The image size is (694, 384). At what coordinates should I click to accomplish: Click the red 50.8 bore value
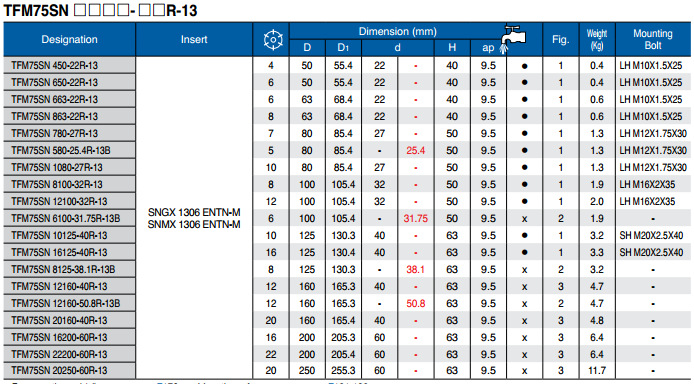(416, 303)
